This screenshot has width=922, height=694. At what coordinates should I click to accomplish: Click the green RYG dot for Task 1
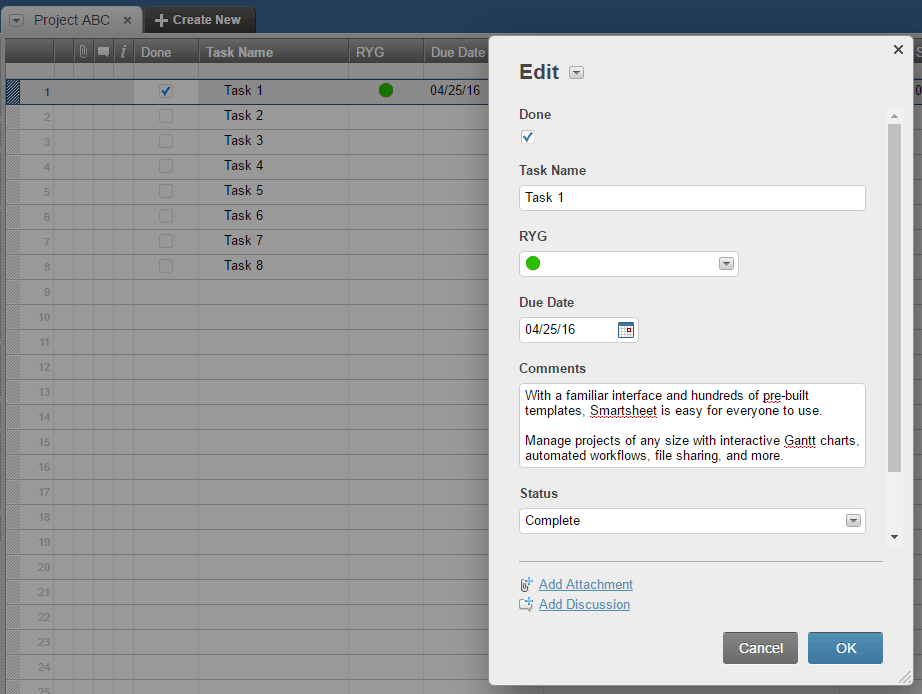coord(386,91)
